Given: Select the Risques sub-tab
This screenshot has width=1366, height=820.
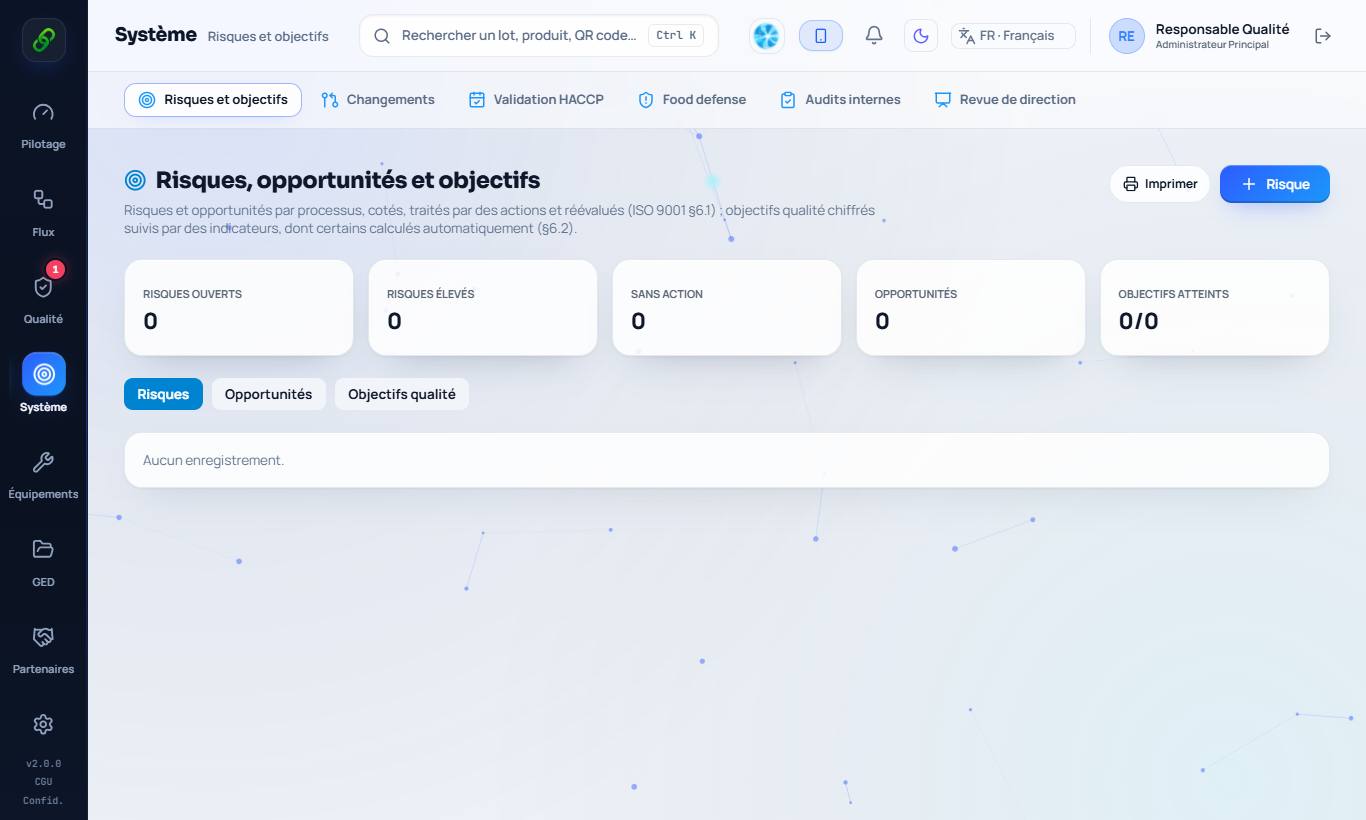Looking at the screenshot, I should pos(163,394).
